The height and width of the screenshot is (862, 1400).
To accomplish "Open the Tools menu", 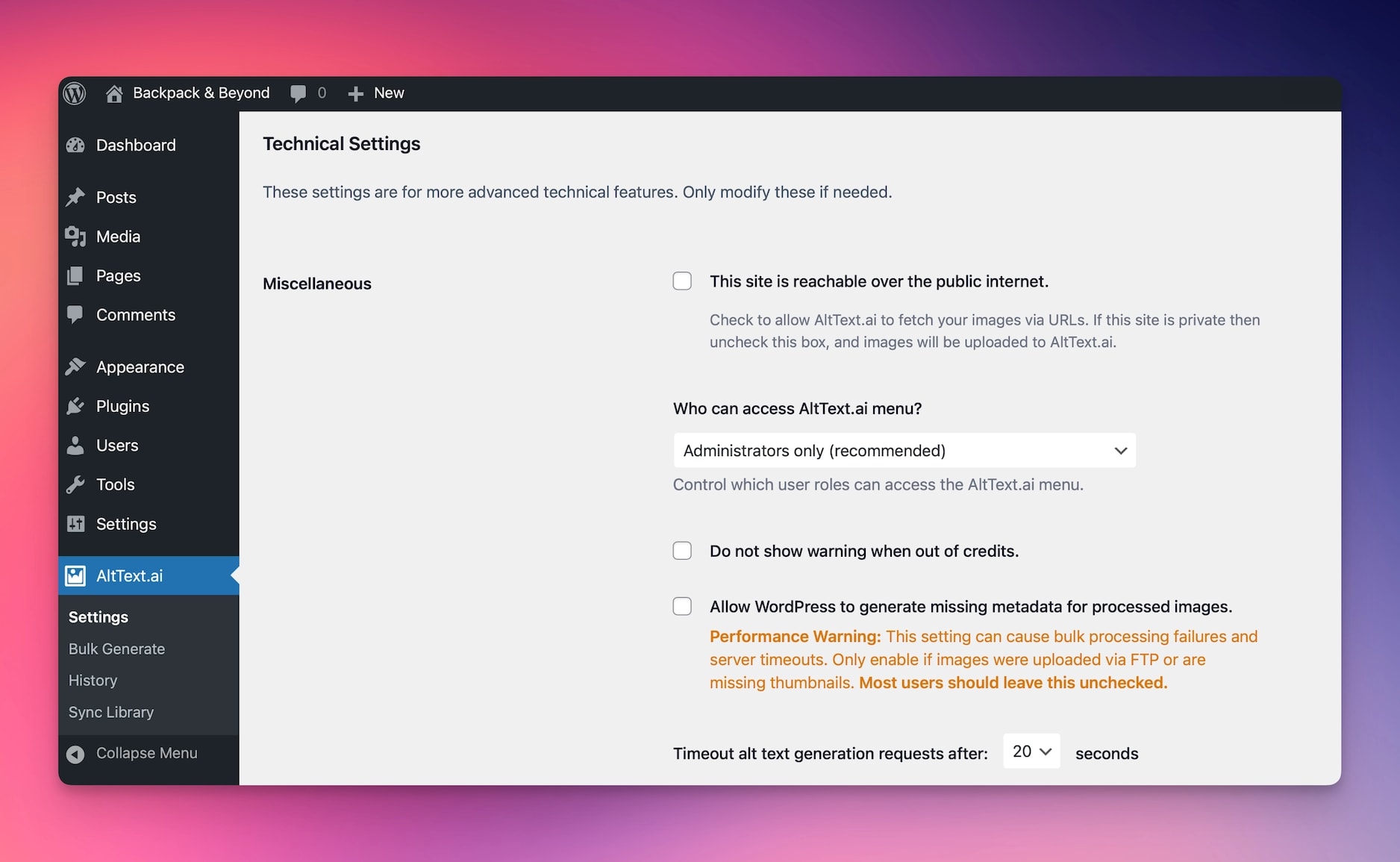I will coord(149,484).
